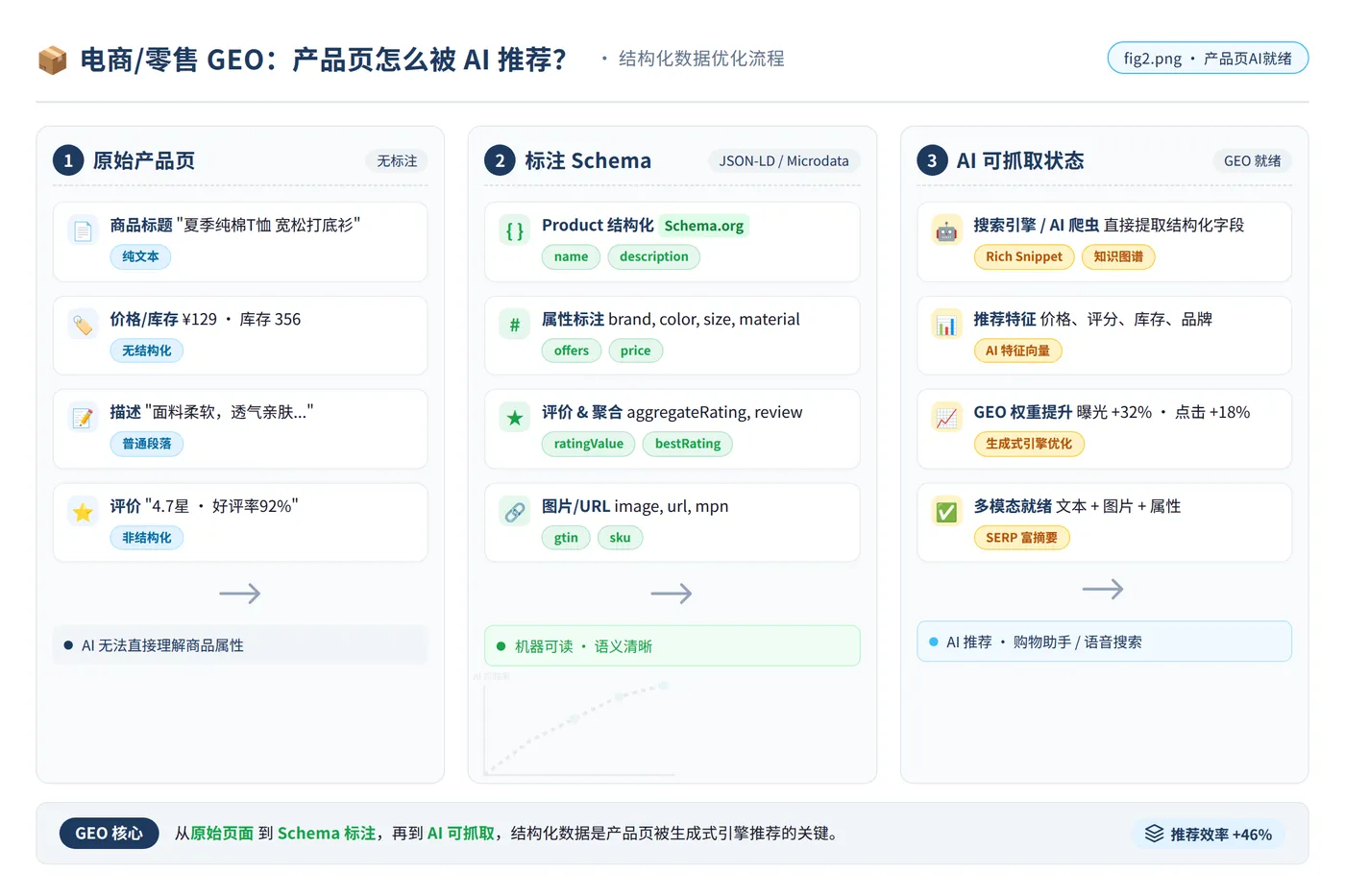This screenshot has width=1345, height=896.
Task: Click the curly braces icon beside Product 结构化
Action: pyautogui.click(x=515, y=231)
